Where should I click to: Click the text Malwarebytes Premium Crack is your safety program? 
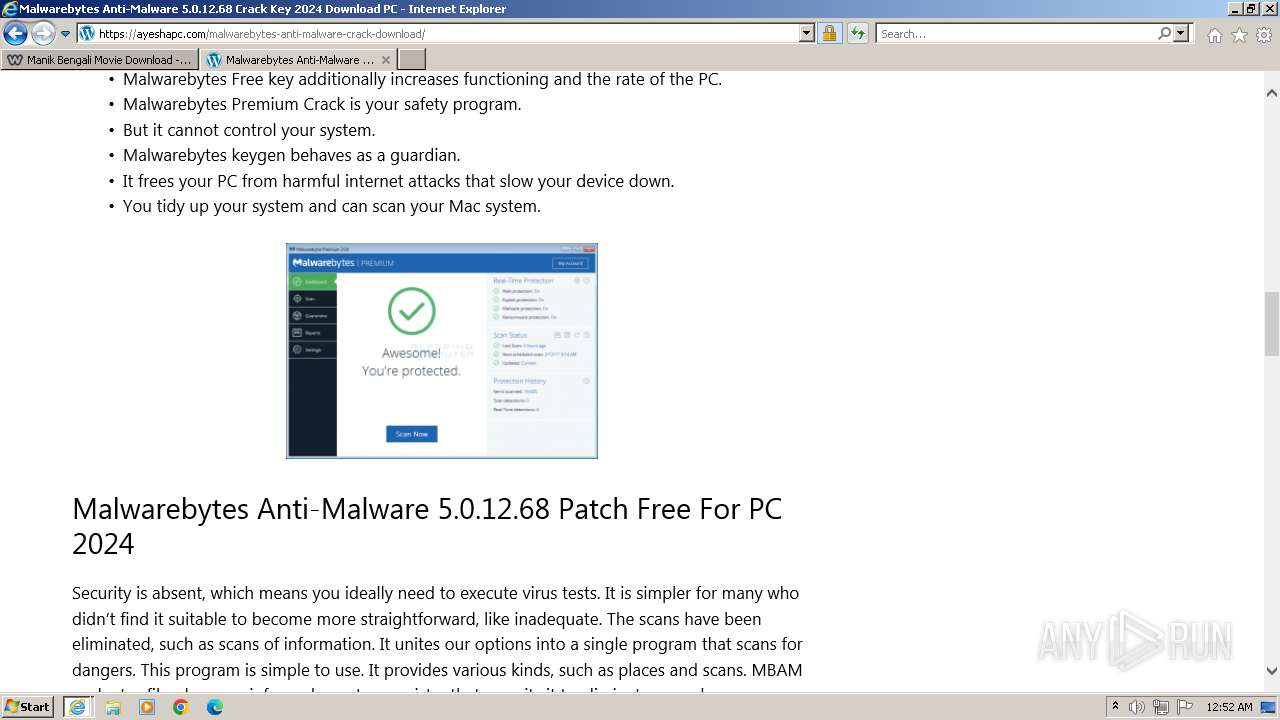click(x=322, y=104)
